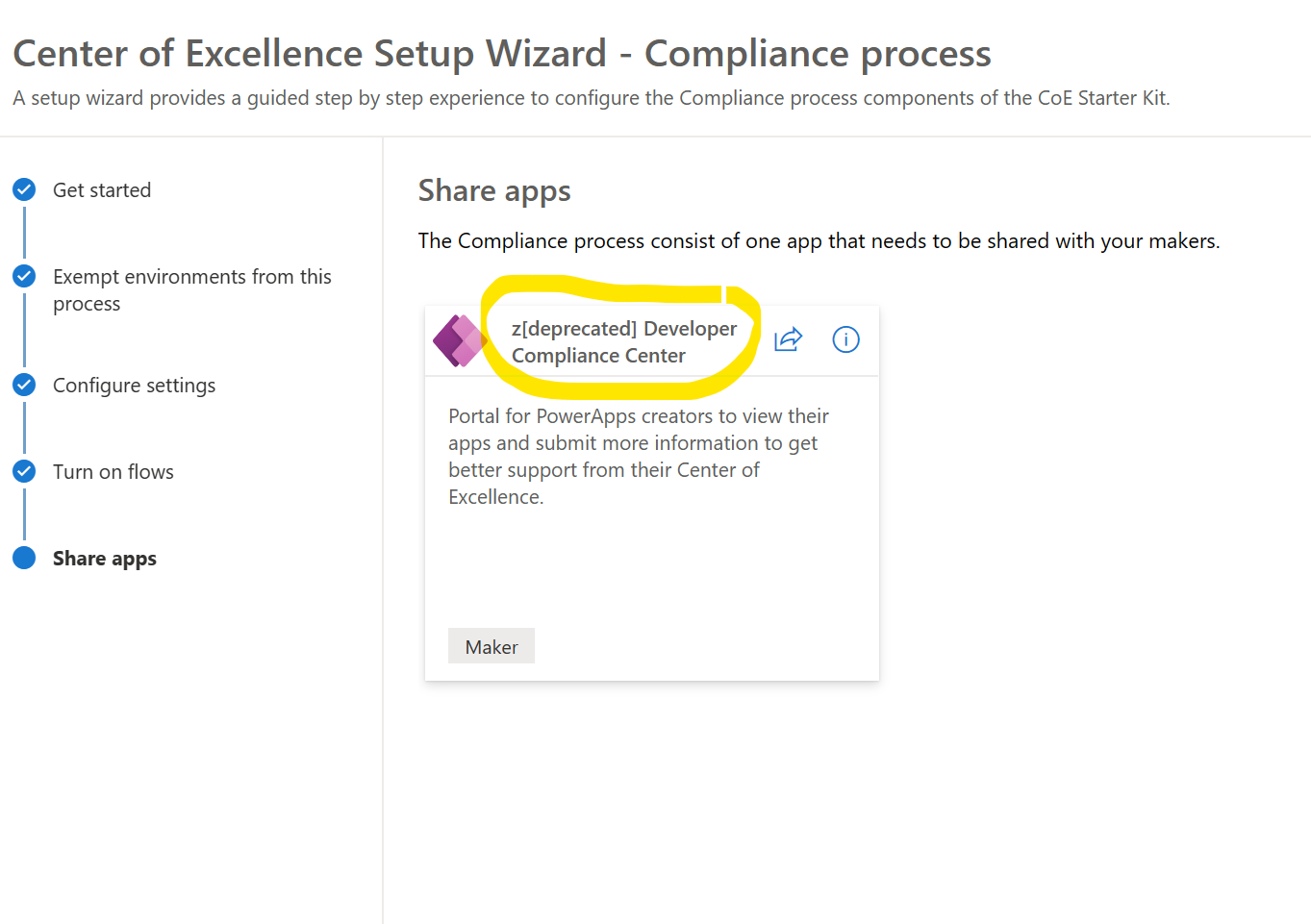Select the app description text paragraph

(x=638, y=456)
